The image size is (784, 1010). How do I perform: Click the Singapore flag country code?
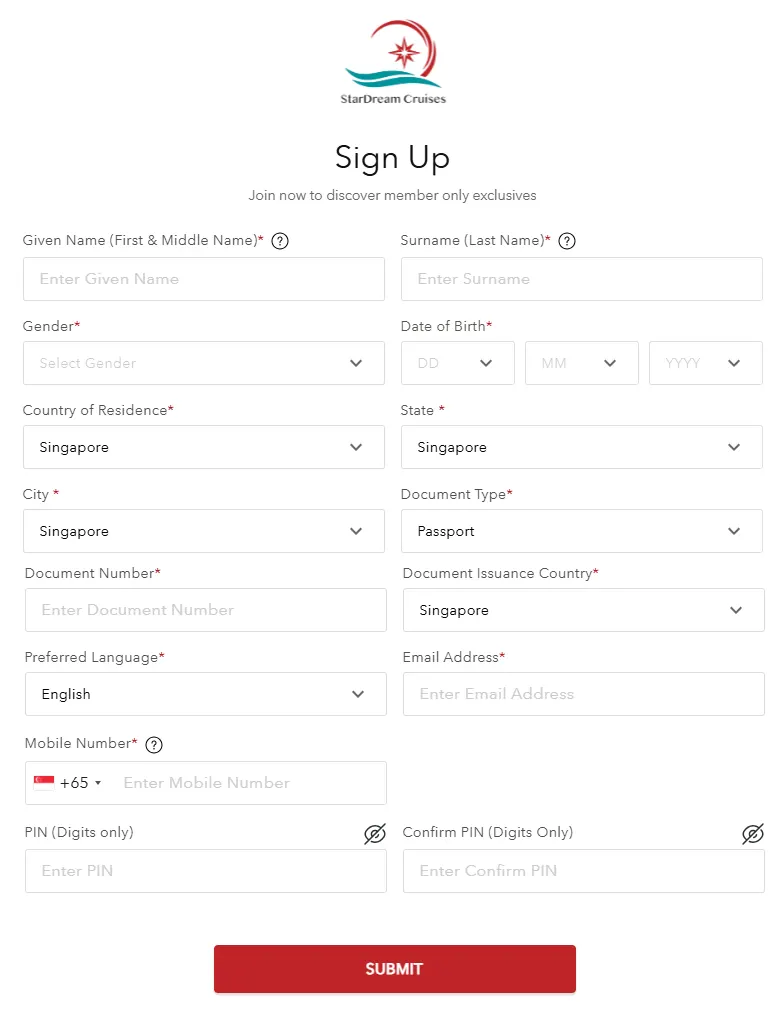click(x=67, y=783)
